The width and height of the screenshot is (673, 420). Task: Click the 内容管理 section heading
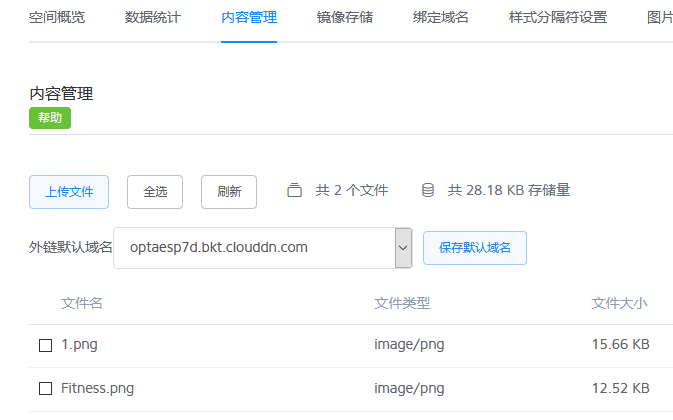[61, 94]
